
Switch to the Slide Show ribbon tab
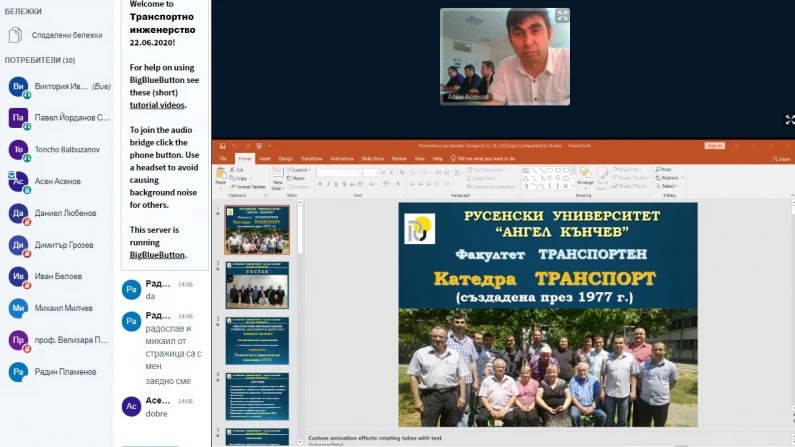pos(373,159)
